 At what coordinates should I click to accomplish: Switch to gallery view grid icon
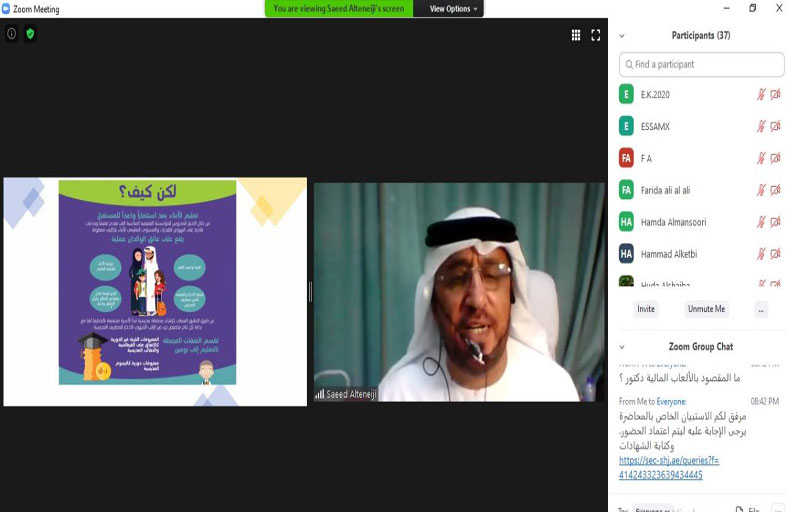coord(576,35)
